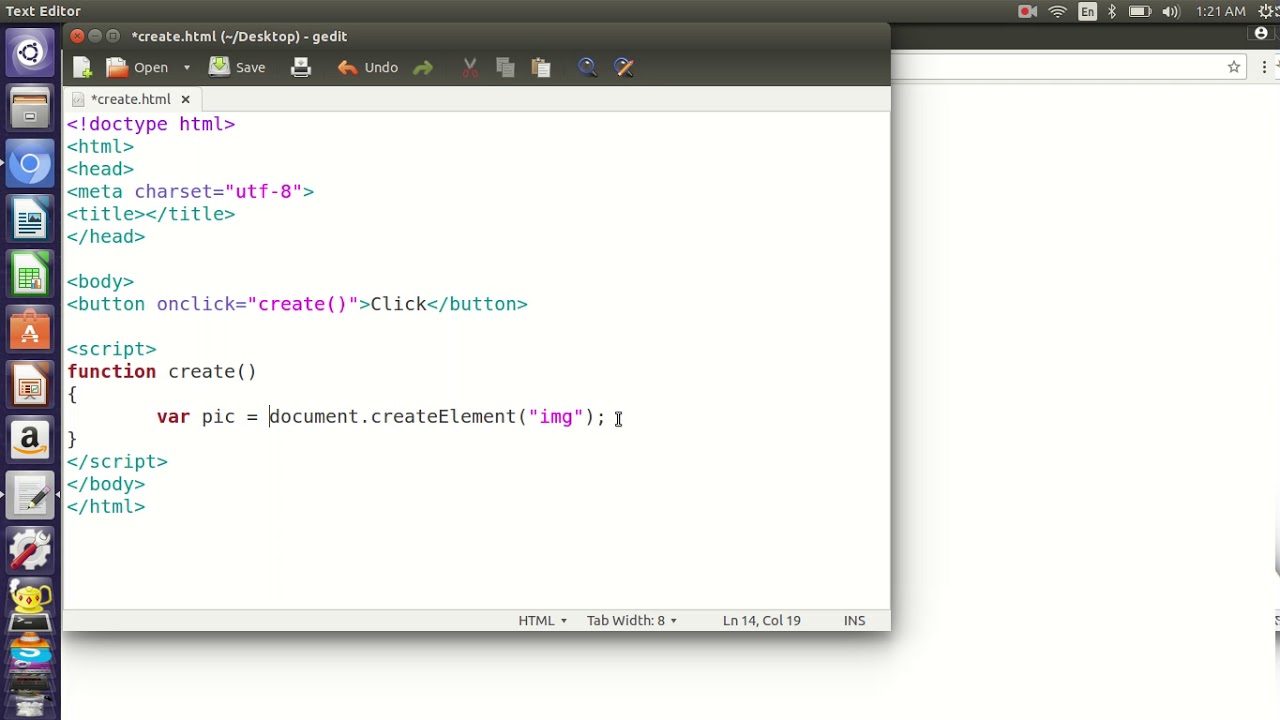Viewport: 1280px width, 720px height.
Task: Click the "<!doctype html>" code line
Action: tap(151, 124)
